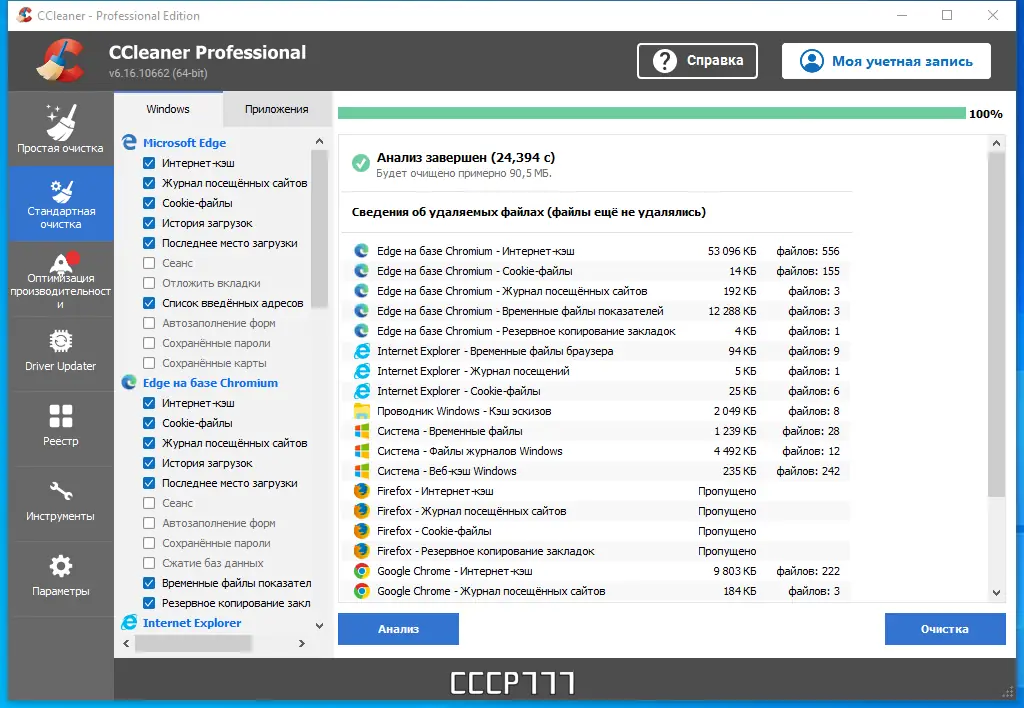The height and width of the screenshot is (708, 1024).
Task: Click version text v6.16.10662 (64-bit)
Action: (x=158, y=73)
